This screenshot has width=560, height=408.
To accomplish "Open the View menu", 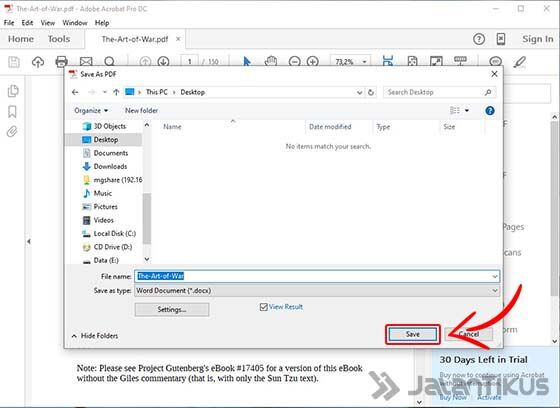I will pyautogui.click(x=48, y=23).
